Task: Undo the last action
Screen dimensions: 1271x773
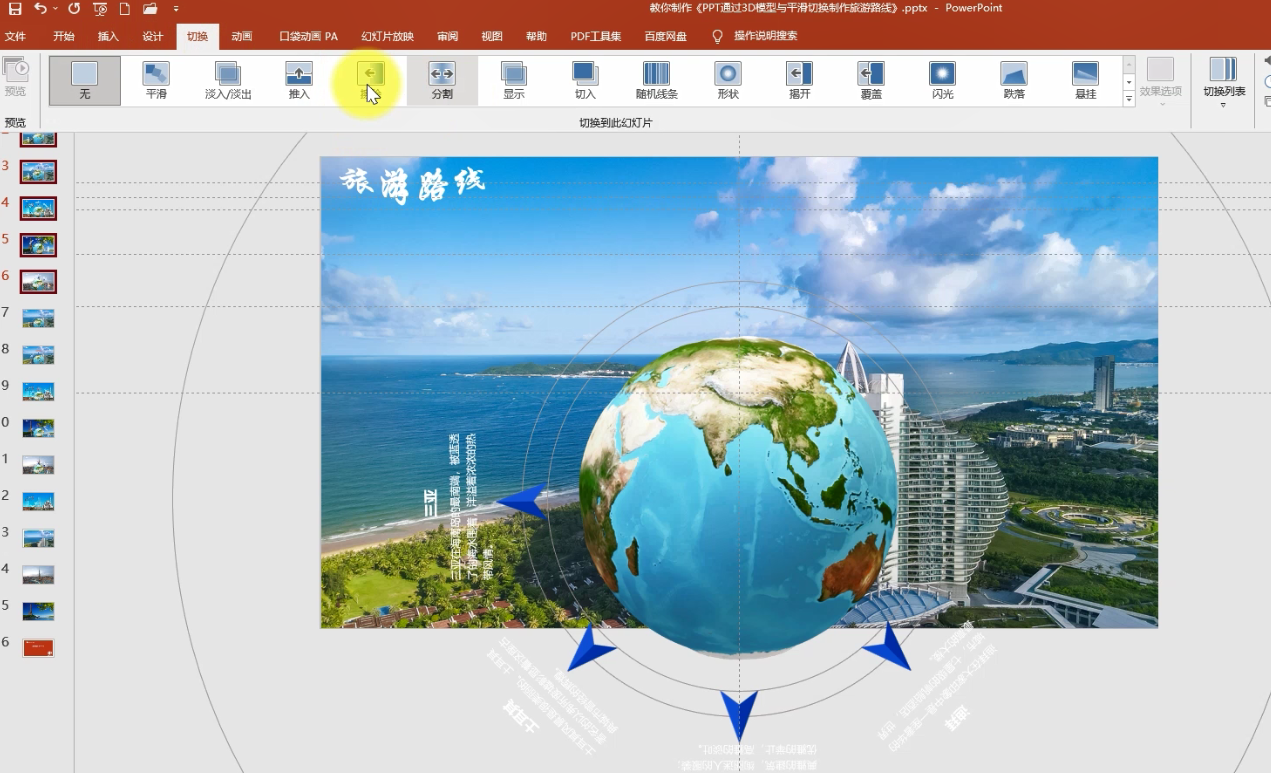Action: click(x=39, y=9)
